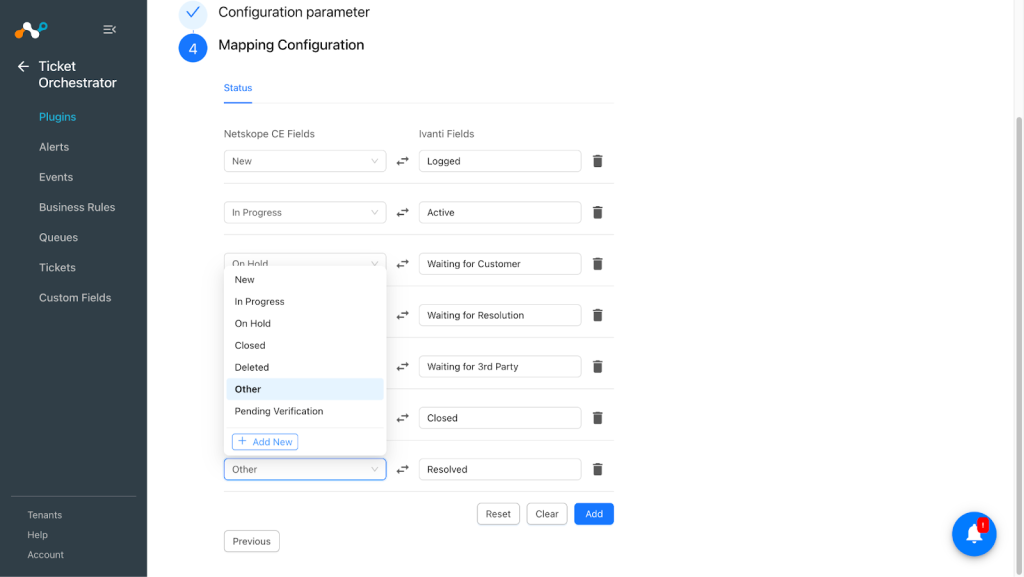Click swap arrows beside Resolved field
1024x577 pixels.
pos(403,469)
